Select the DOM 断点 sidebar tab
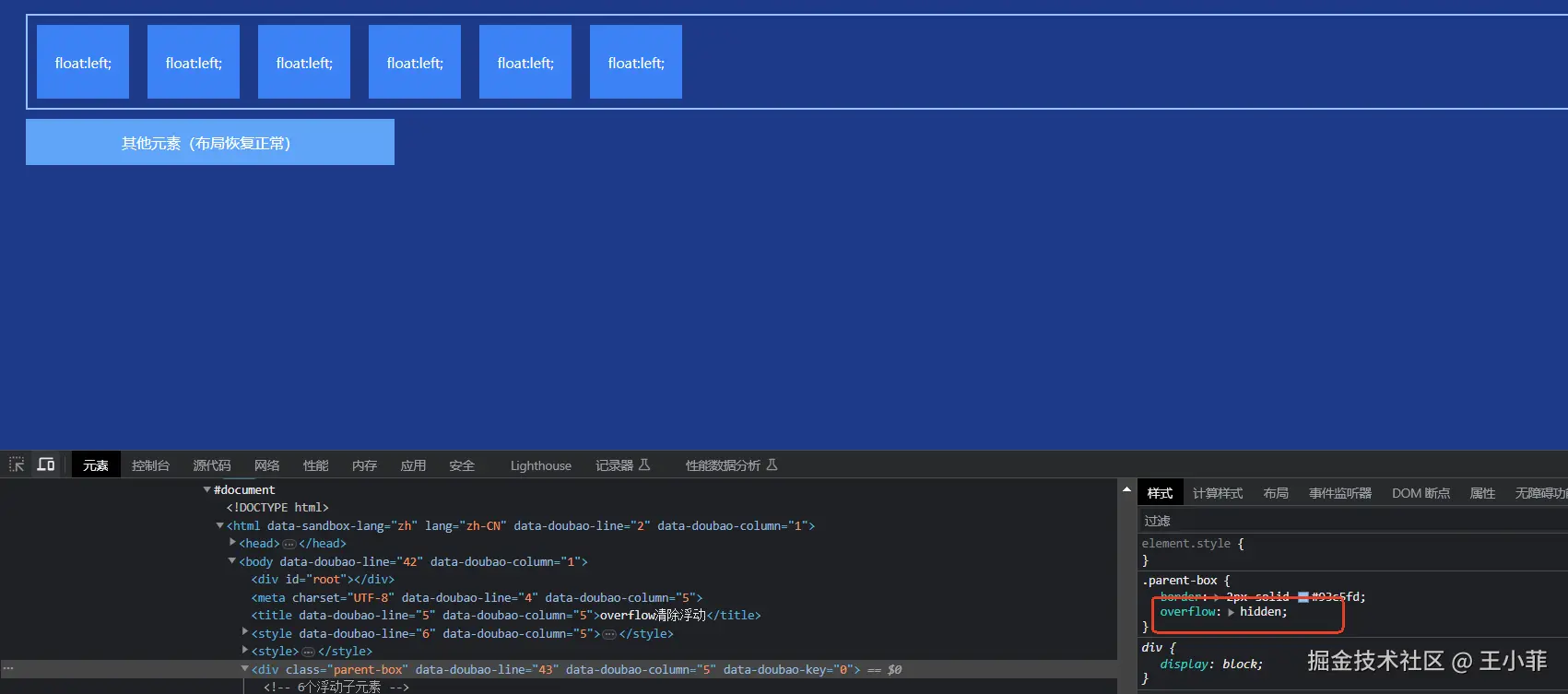 coord(1421,493)
